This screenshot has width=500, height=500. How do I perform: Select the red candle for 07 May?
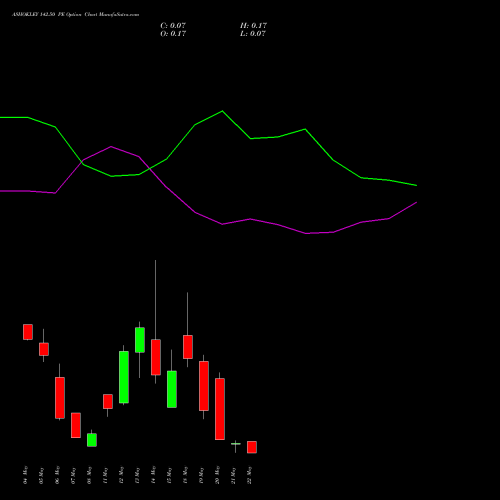tap(76, 425)
